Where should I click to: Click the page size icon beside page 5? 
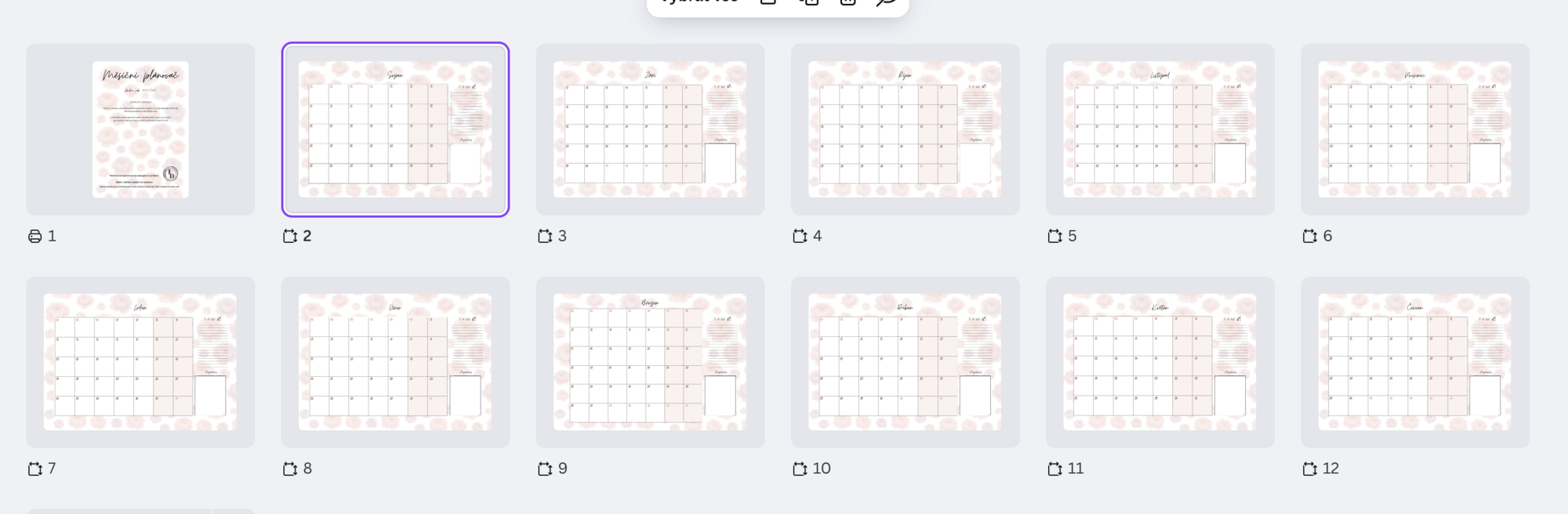1054,236
